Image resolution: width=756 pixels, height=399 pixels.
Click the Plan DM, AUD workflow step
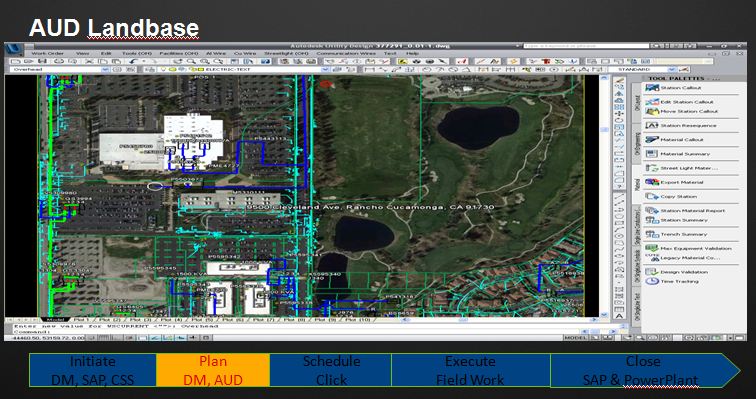tap(213, 370)
